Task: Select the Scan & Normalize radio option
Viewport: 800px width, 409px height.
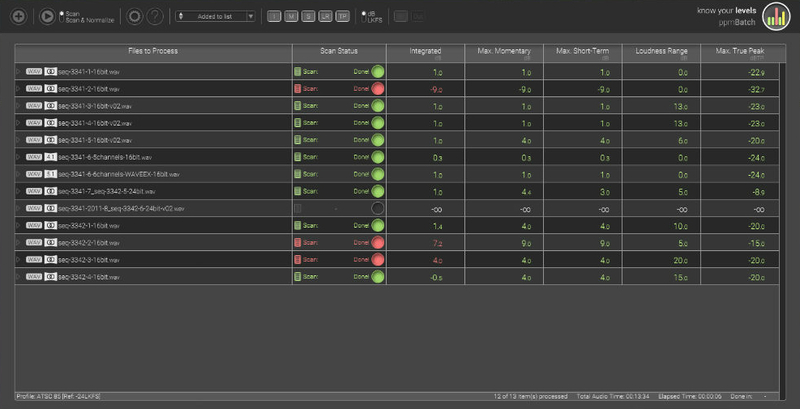Action: 63,20
